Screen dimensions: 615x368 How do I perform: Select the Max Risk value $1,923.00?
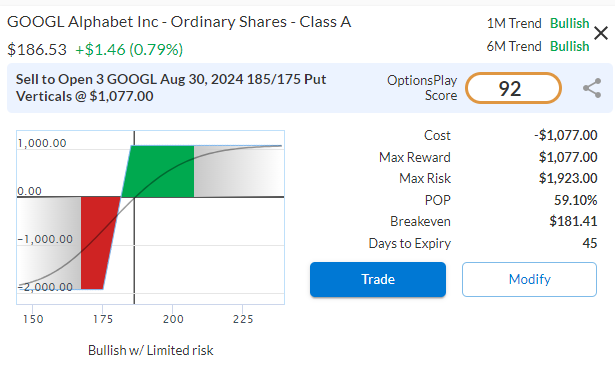568,179
